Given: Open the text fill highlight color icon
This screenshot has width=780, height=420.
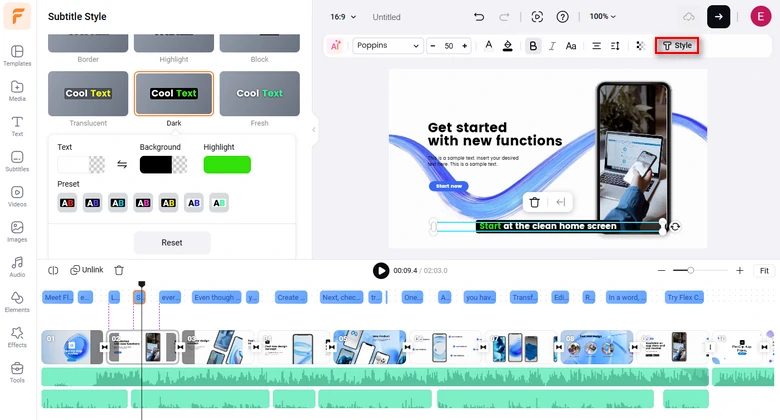Looking at the screenshot, I should click(507, 46).
